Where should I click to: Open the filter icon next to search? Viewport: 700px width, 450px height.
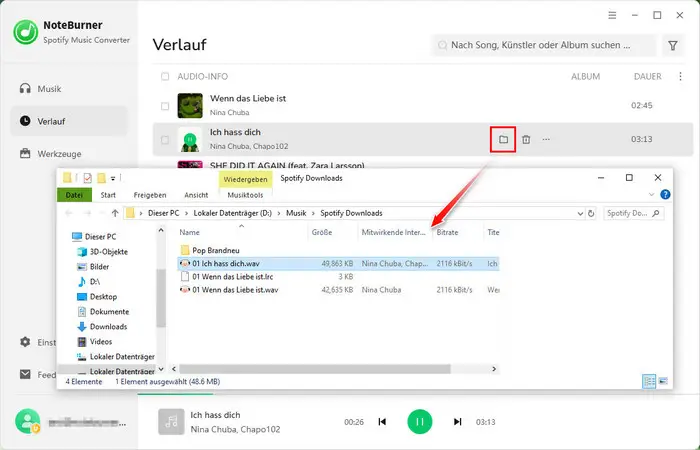tap(673, 45)
